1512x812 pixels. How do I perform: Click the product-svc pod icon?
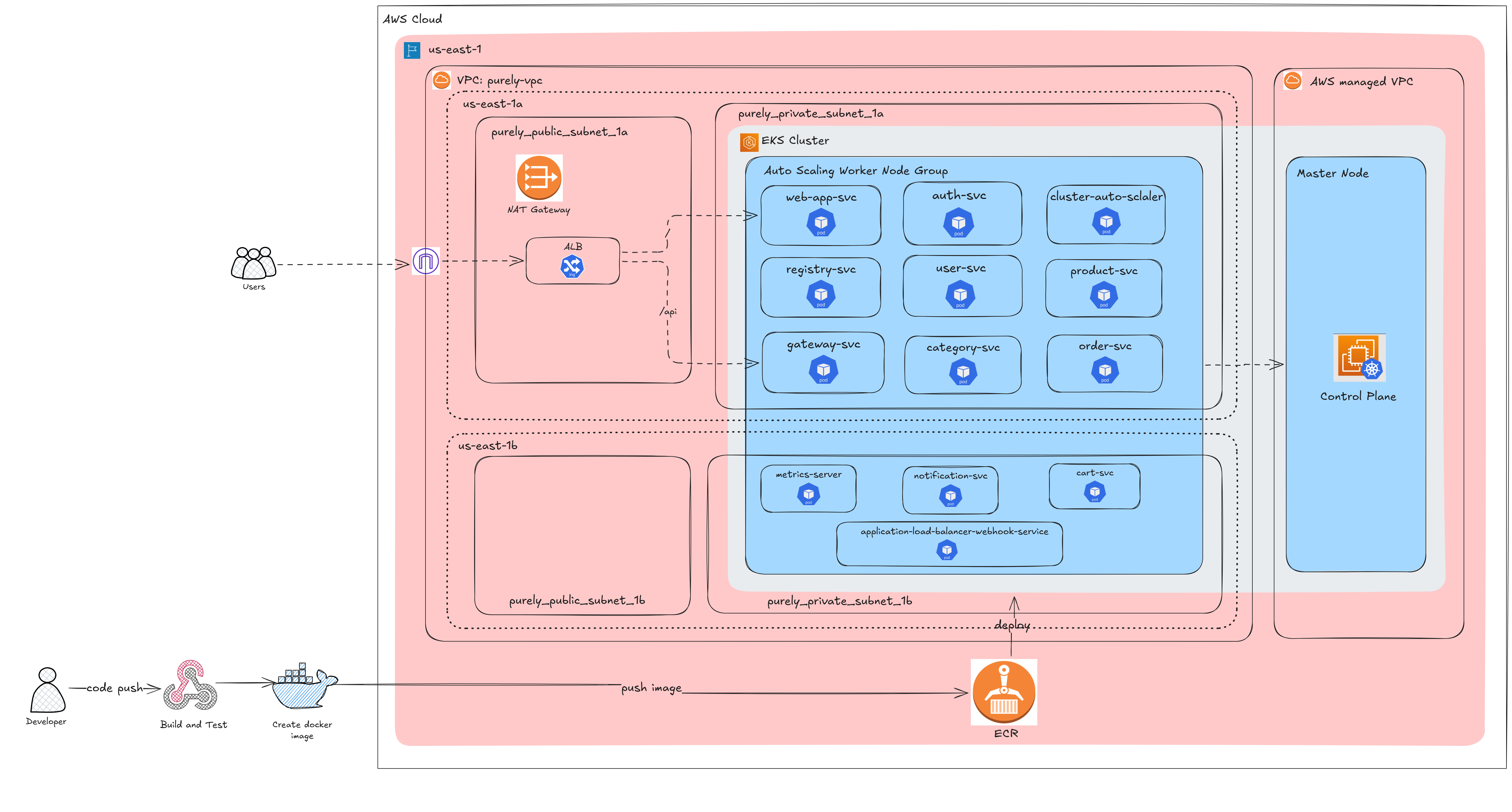(1104, 295)
